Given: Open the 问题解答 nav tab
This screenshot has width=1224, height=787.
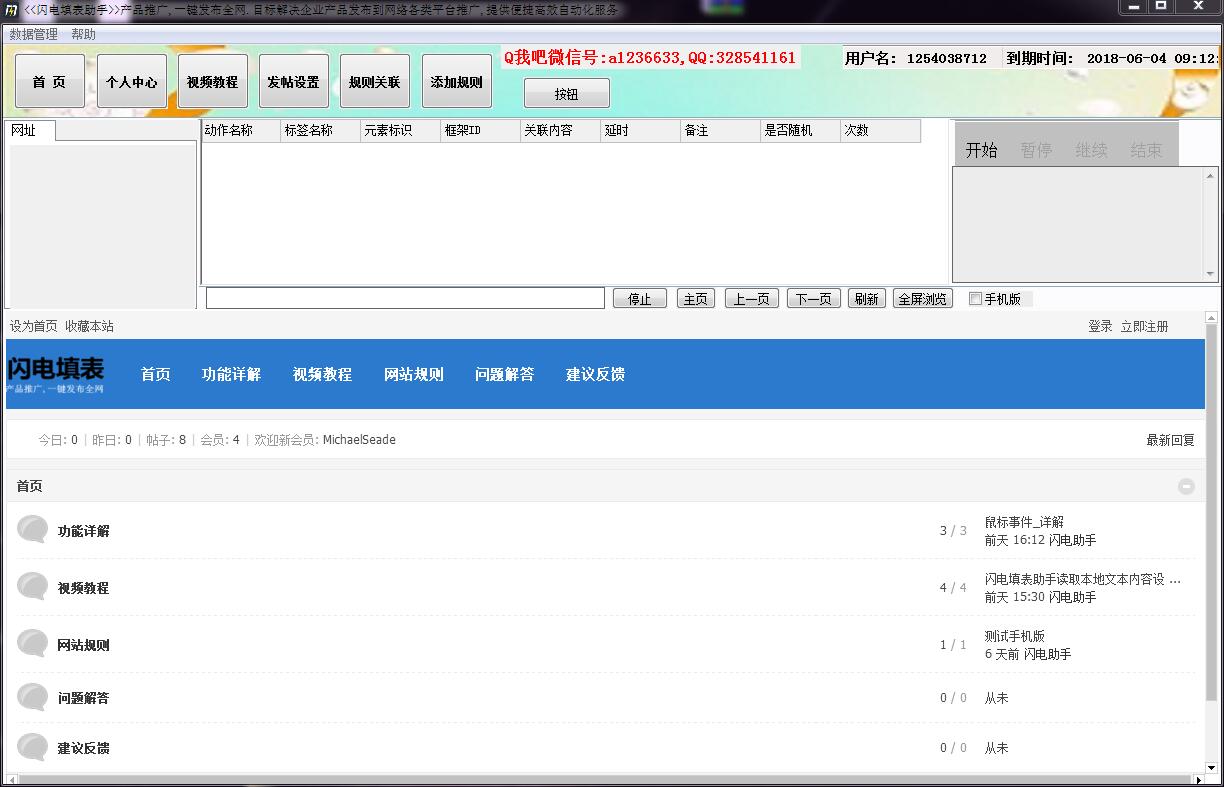Looking at the screenshot, I should tap(504, 374).
